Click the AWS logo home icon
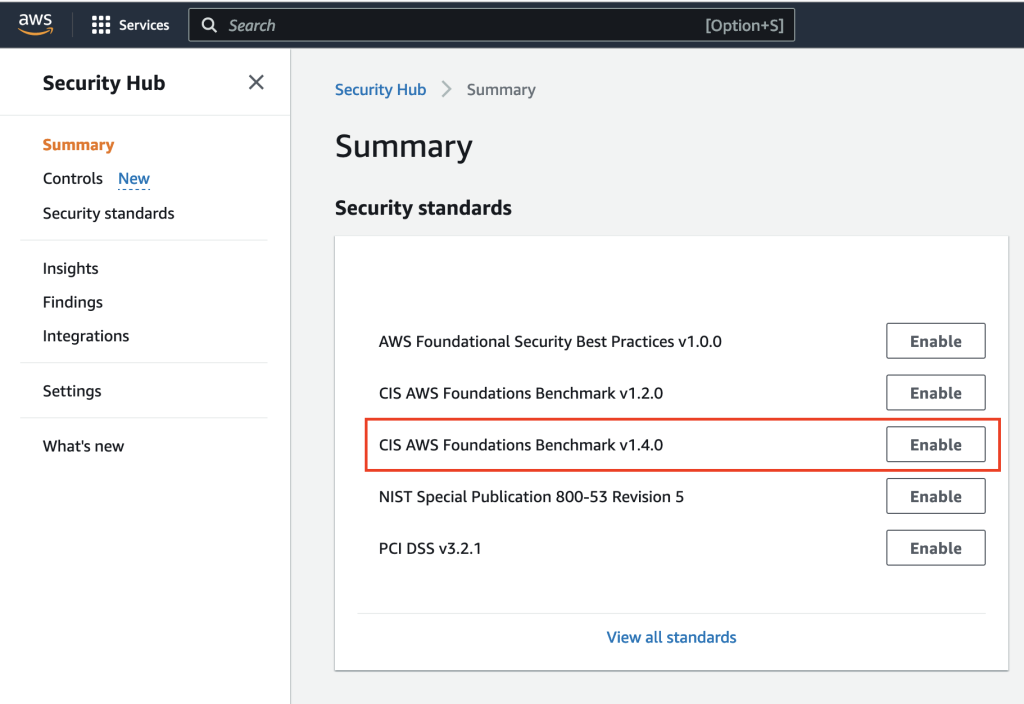1024x704 pixels. pos(35,24)
